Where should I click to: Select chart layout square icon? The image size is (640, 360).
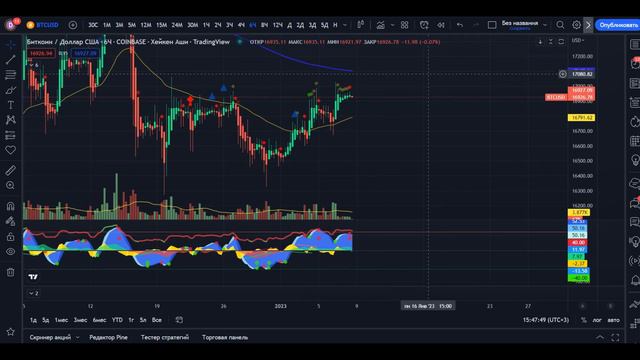pyautogui.click(x=492, y=25)
